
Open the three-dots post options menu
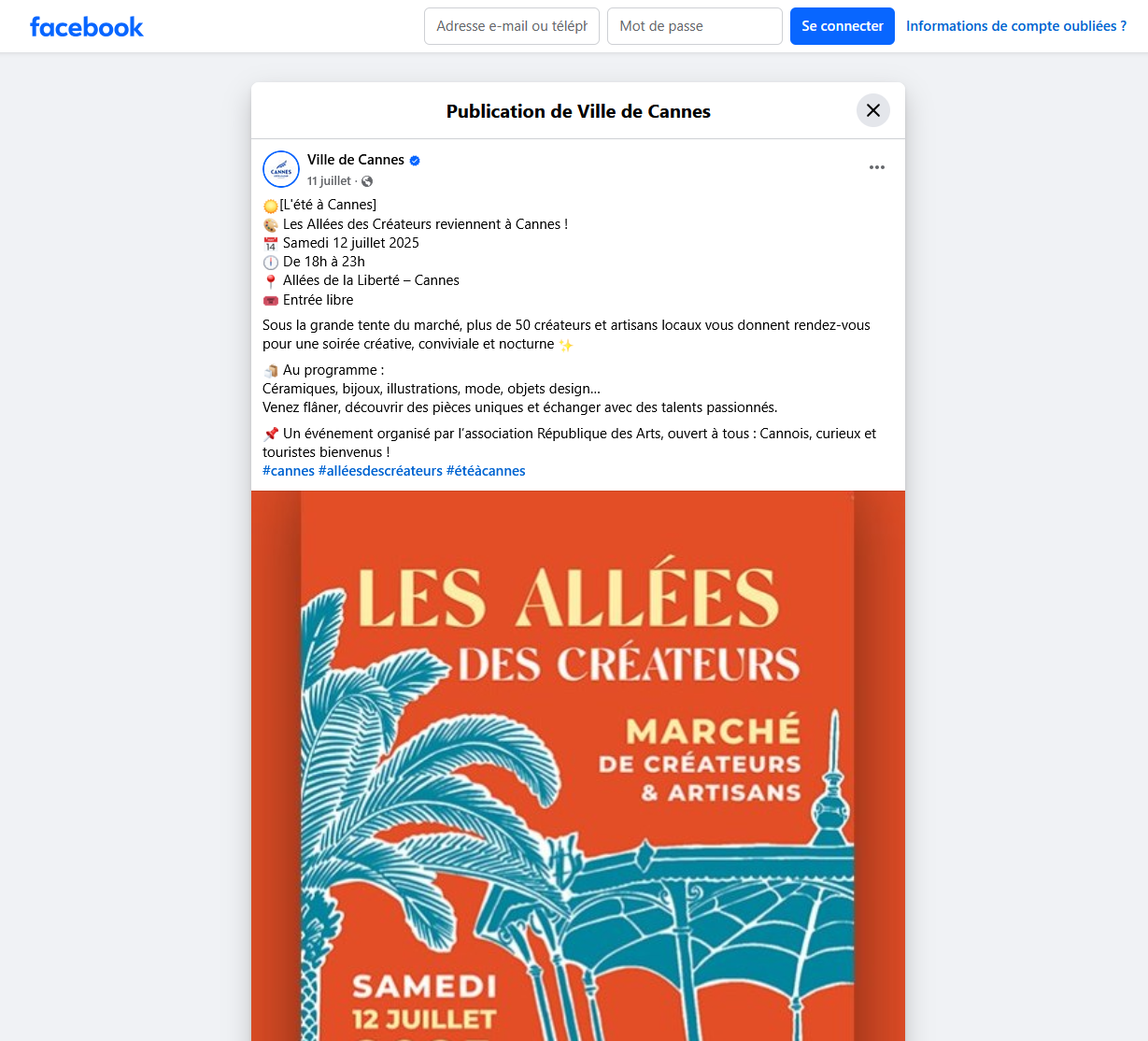[877, 167]
